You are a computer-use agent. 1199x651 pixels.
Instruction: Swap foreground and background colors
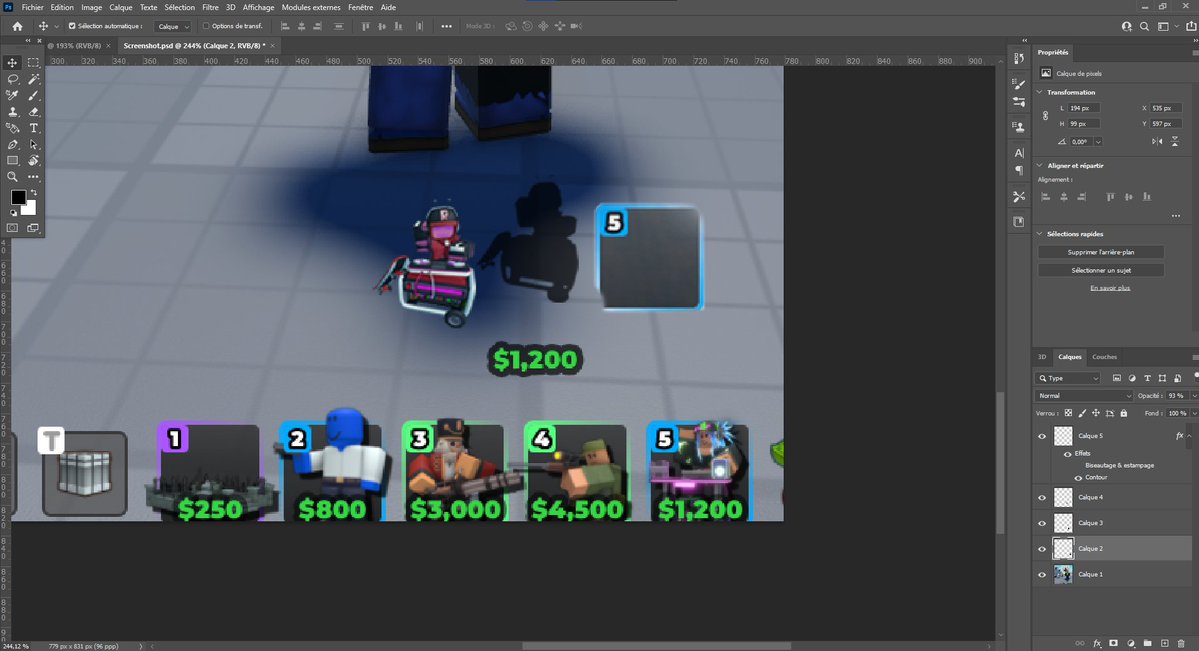(33, 193)
